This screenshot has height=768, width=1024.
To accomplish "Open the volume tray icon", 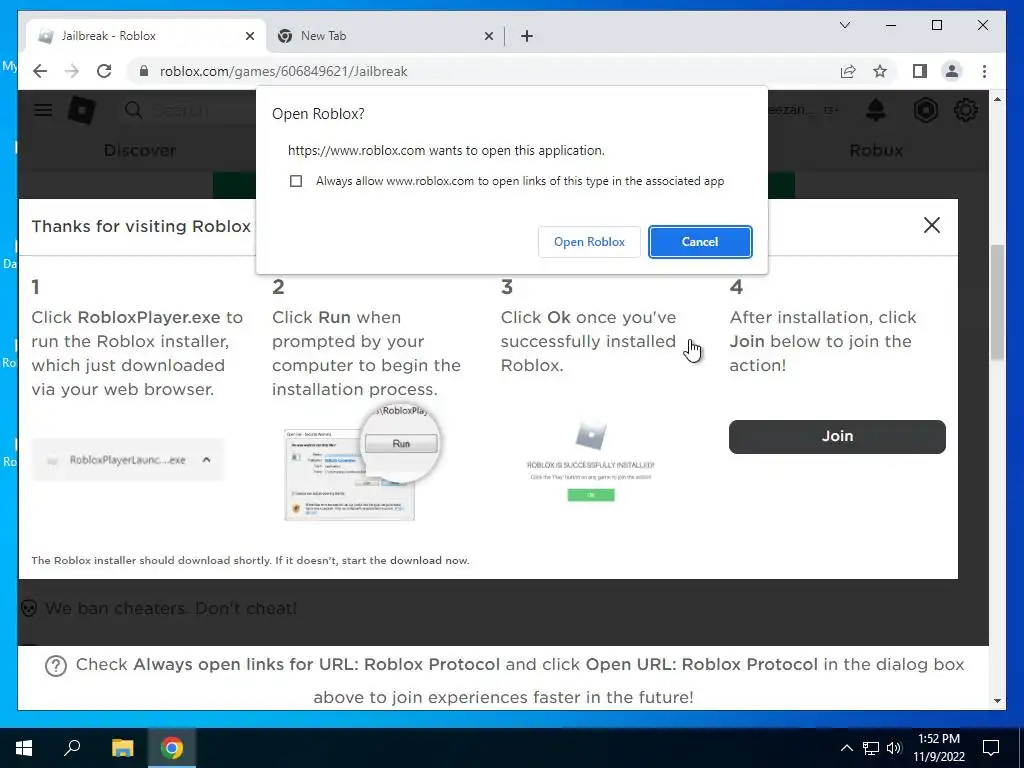I will point(894,748).
